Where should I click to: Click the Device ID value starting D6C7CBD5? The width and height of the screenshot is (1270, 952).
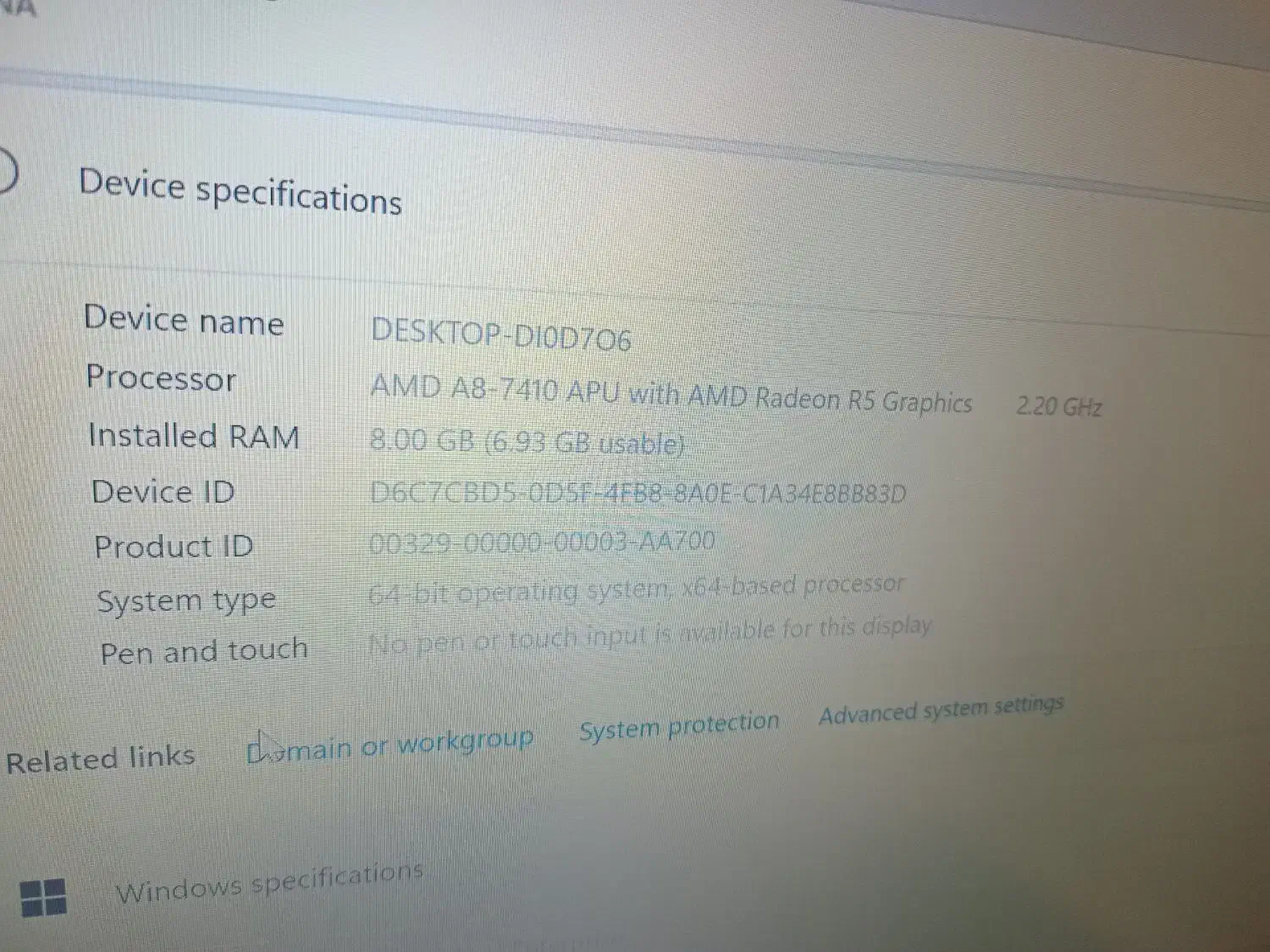[638, 493]
